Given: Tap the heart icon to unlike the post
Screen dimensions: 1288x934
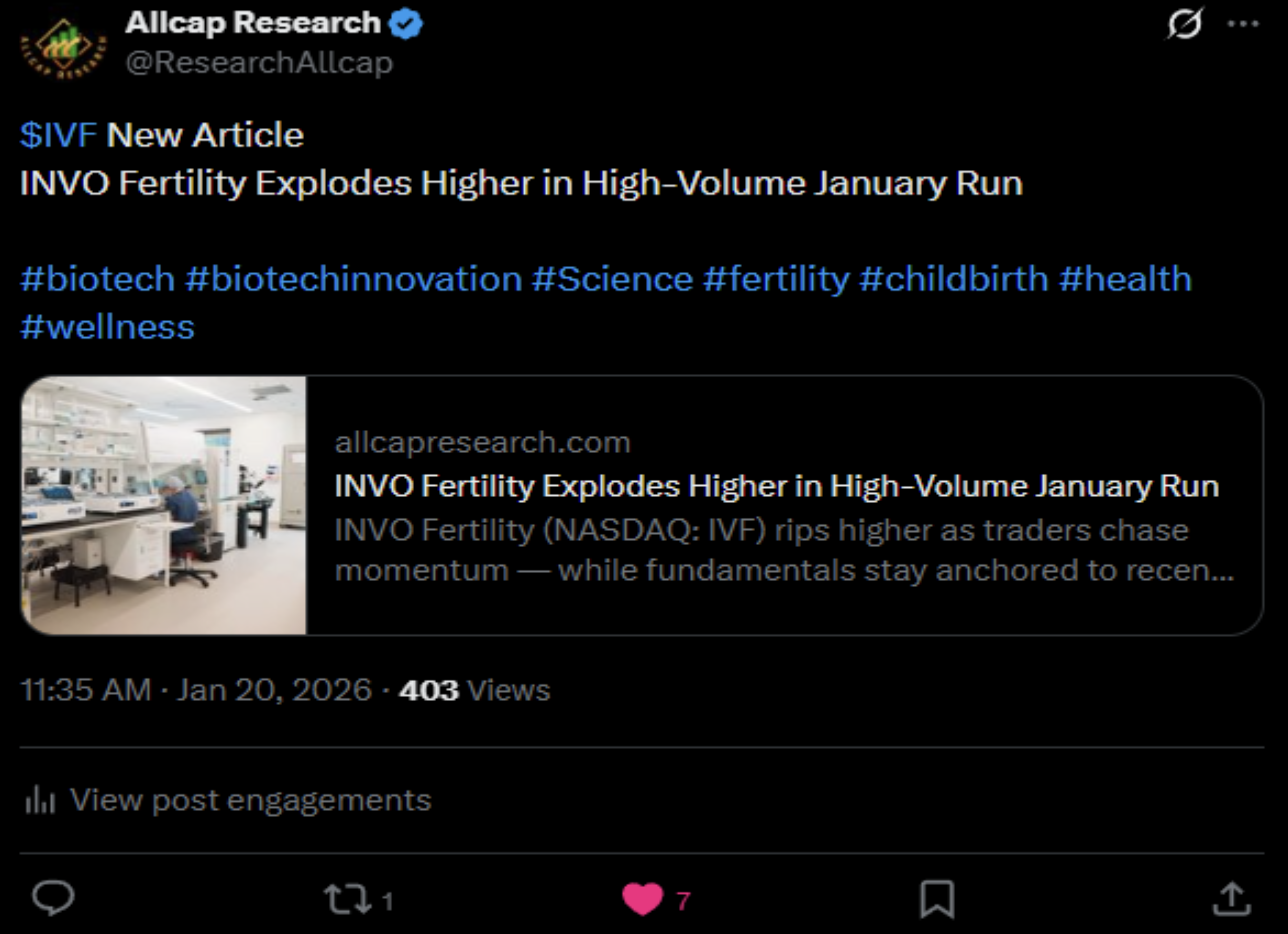Looking at the screenshot, I should [643, 899].
